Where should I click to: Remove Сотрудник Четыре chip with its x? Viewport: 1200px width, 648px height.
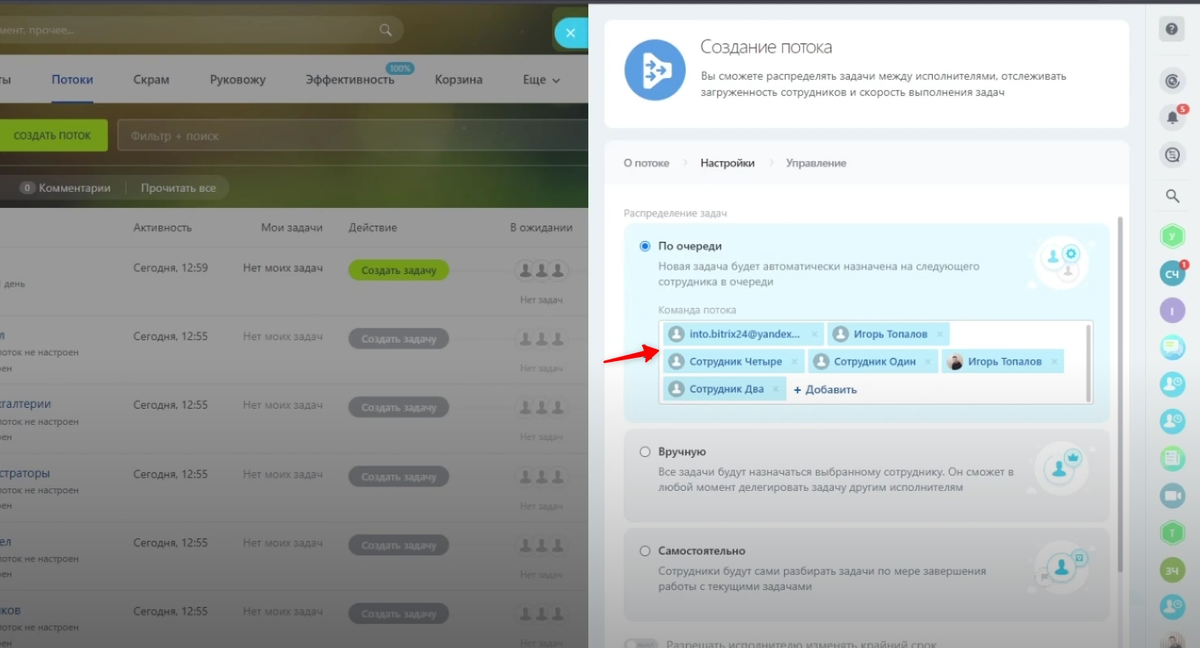[795, 361]
